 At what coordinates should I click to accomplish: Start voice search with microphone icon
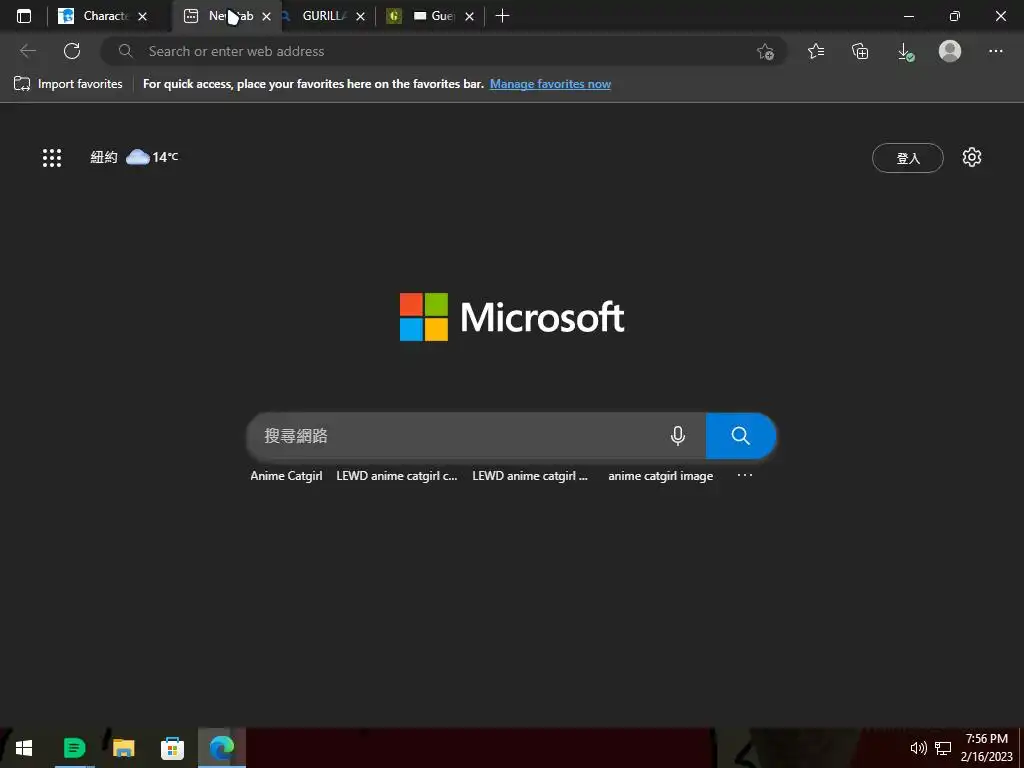678,436
